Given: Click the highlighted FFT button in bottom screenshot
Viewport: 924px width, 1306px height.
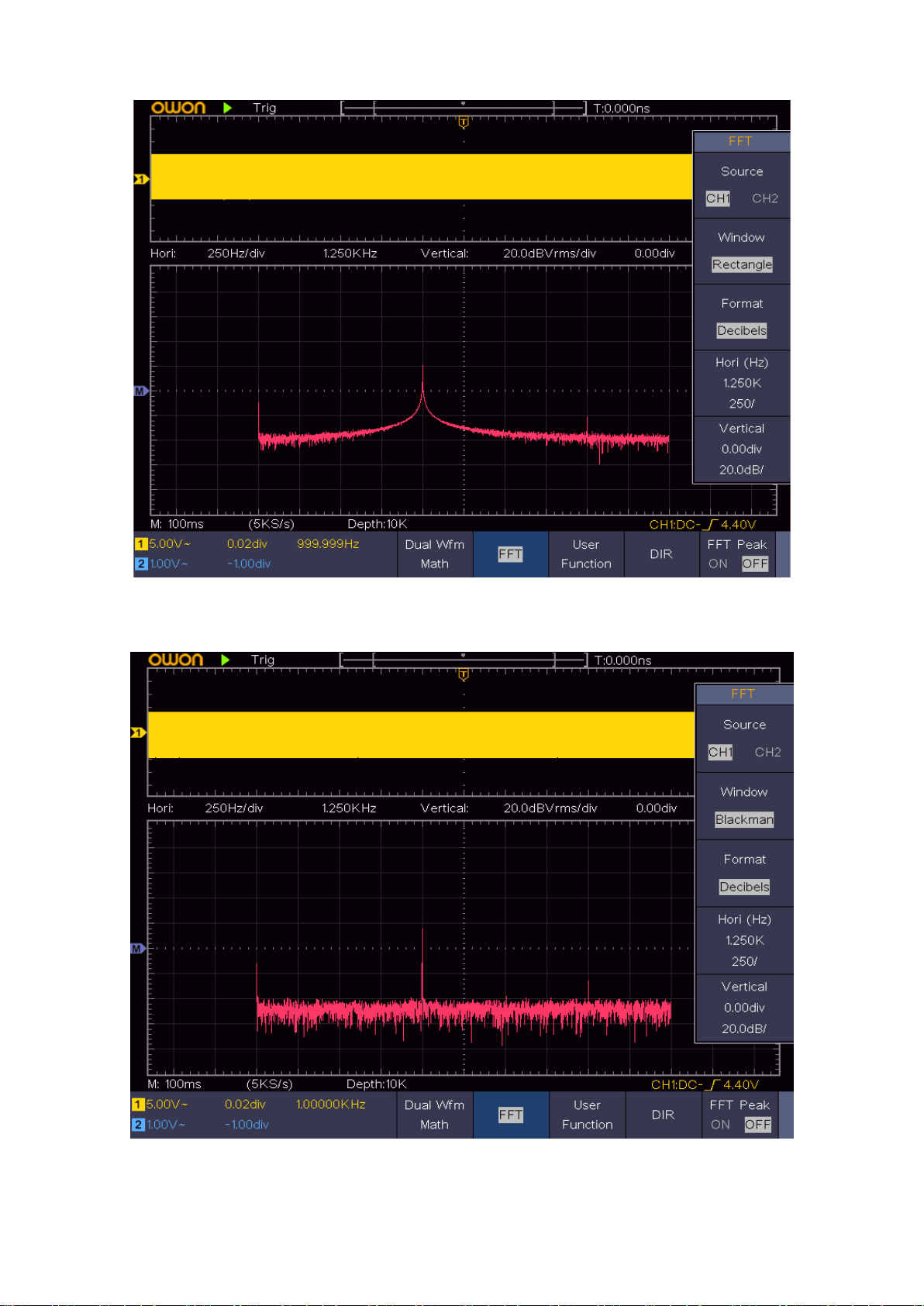Looking at the screenshot, I should [511, 1115].
